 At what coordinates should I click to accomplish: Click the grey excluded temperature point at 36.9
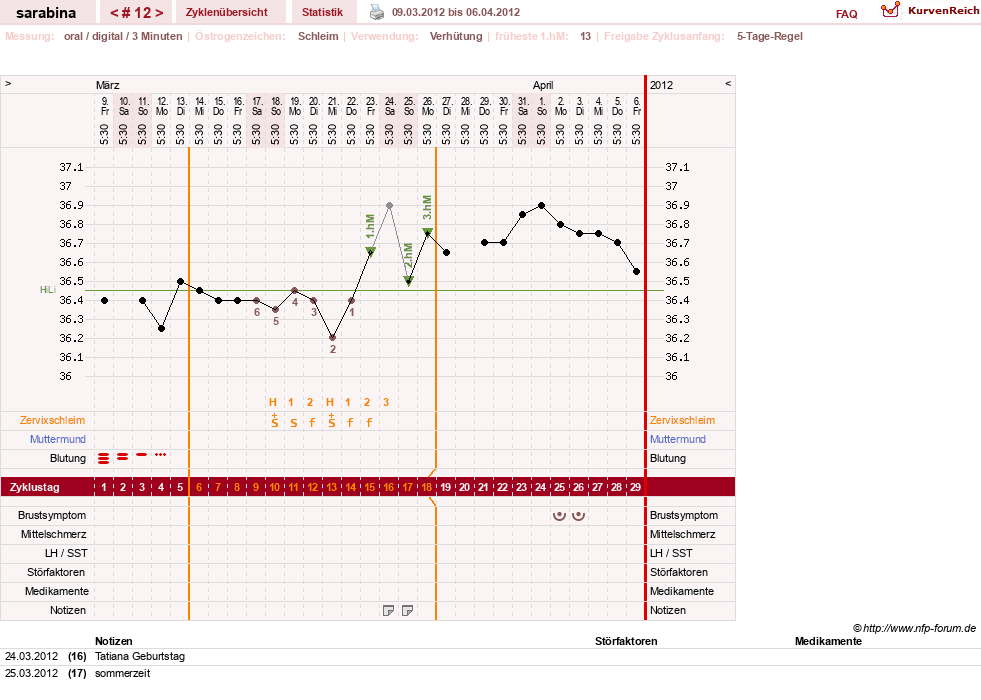(389, 205)
